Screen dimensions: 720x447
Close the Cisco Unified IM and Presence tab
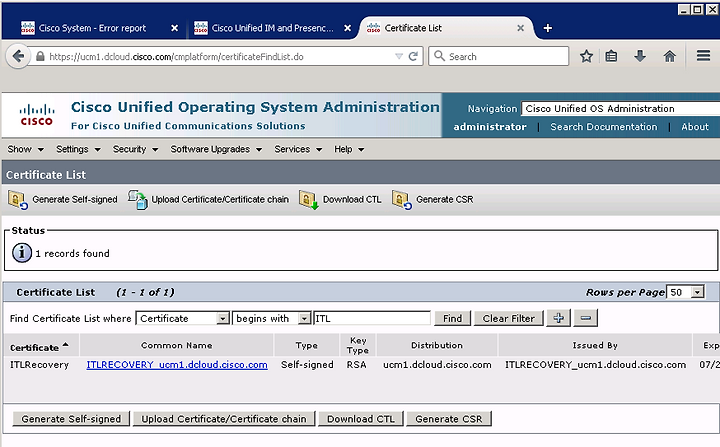pos(348,28)
